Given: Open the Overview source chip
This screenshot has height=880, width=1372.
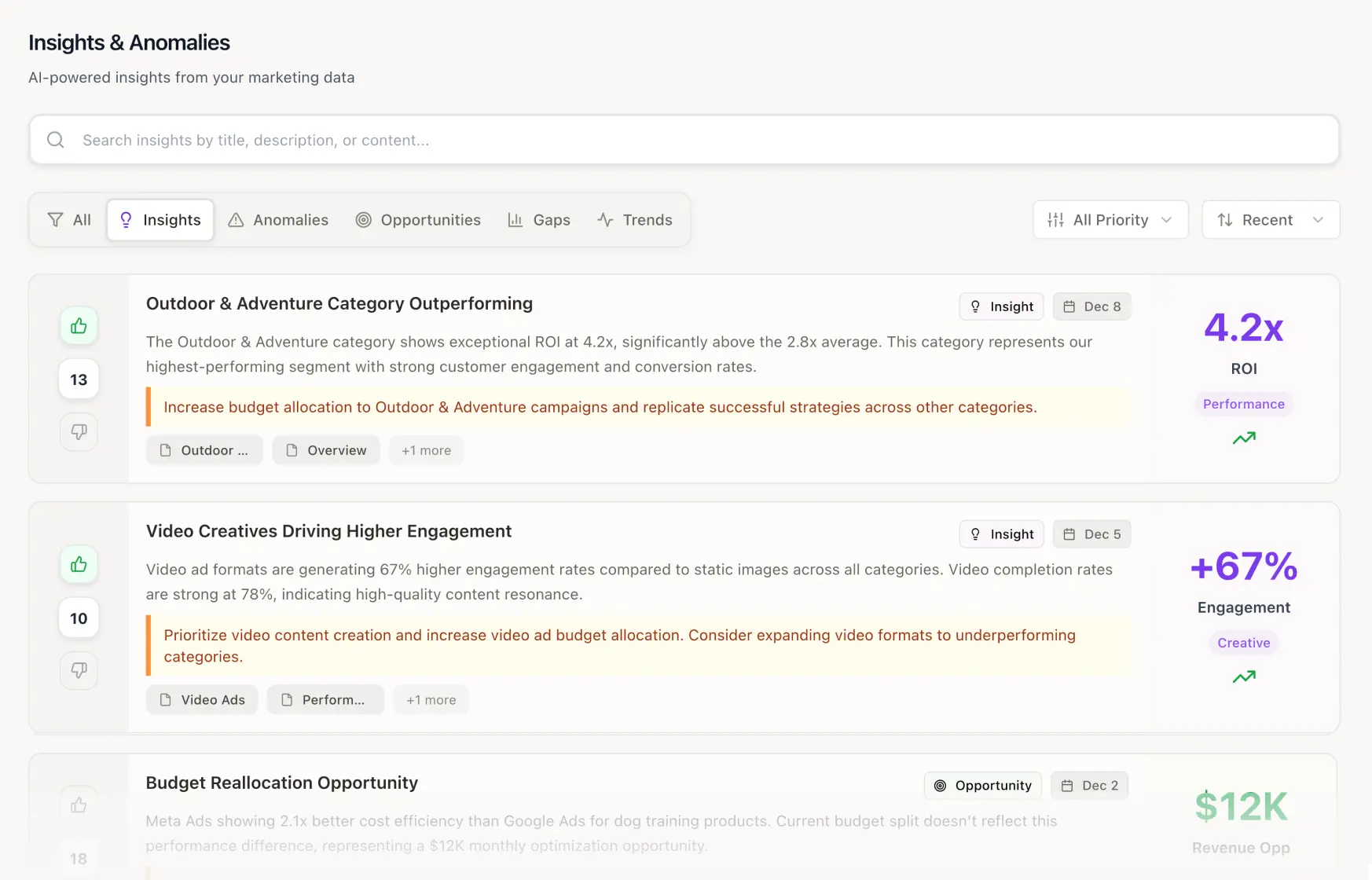Looking at the screenshot, I should [x=326, y=450].
